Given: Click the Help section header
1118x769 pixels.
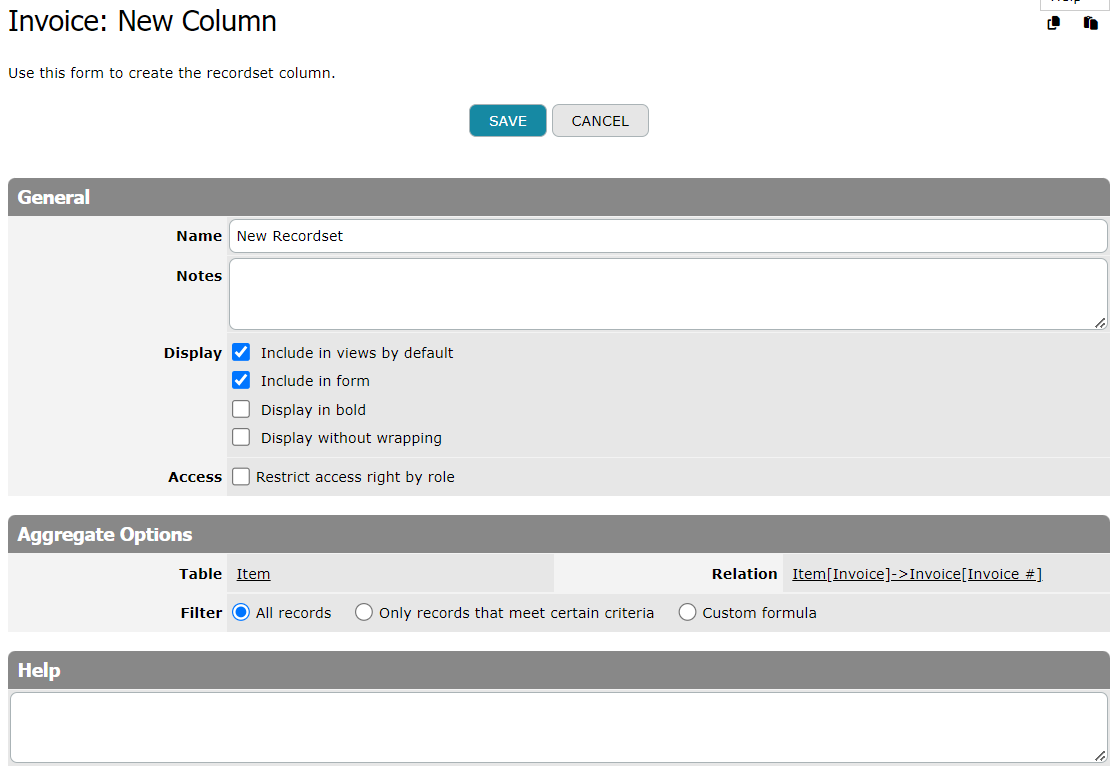Looking at the screenshot, I should 559,670.
